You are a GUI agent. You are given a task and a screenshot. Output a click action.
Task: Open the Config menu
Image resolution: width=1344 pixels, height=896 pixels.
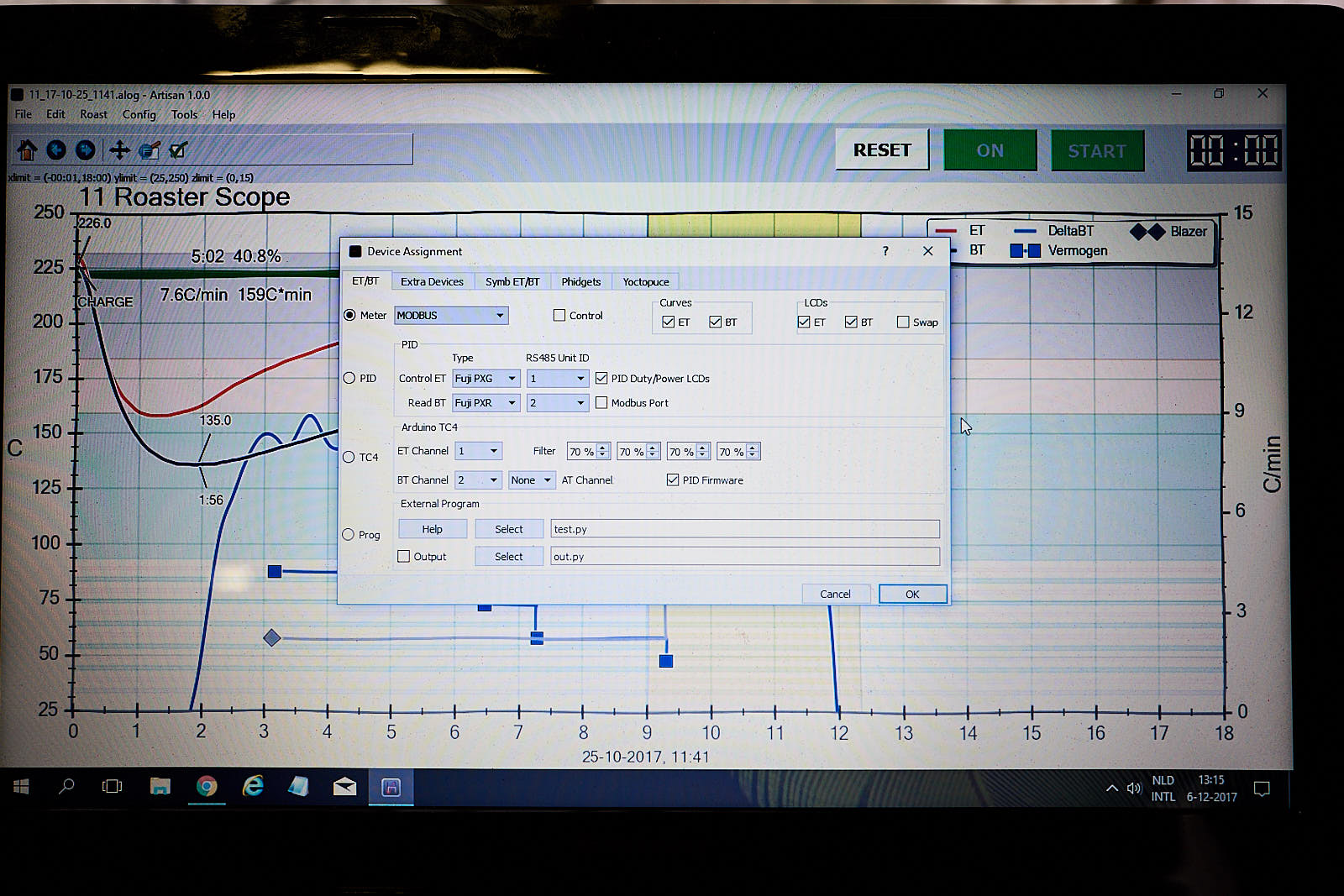pyautogui.click(x=139, y=115)
